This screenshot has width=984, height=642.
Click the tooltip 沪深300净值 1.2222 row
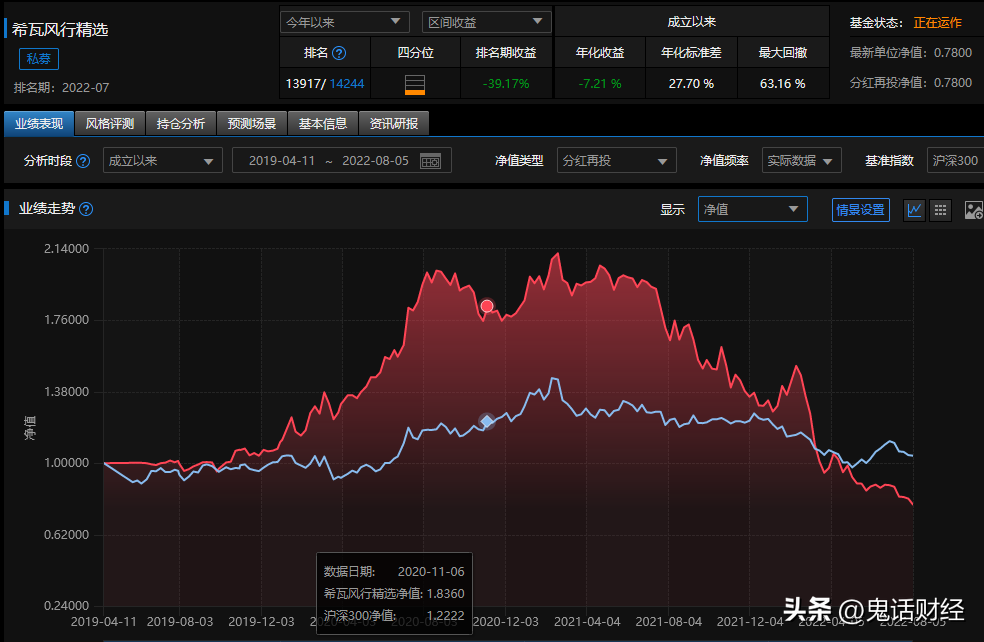(x=394, y=616)
